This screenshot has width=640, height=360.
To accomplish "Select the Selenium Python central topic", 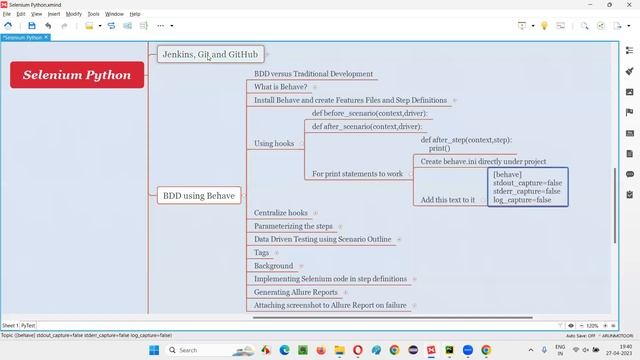I will (77, 75).
